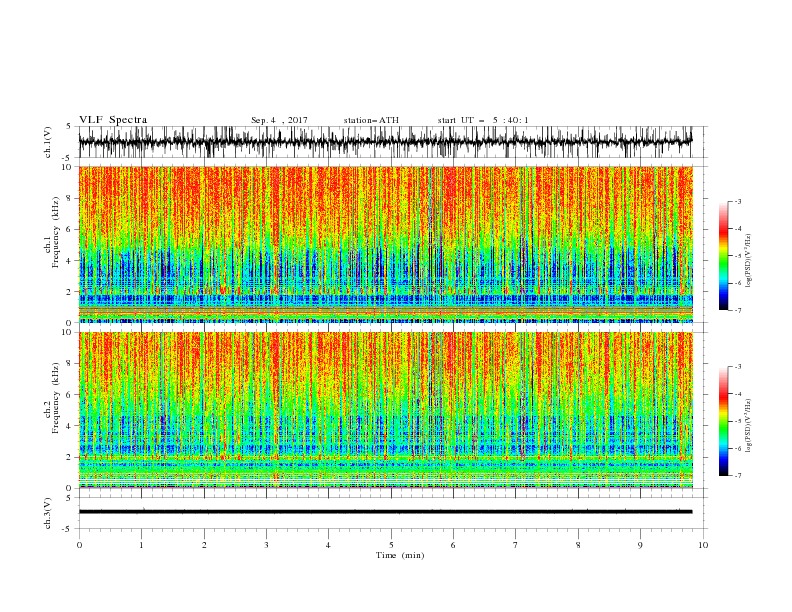Image resolution: width=792 pixels, height=612 pixels.
Task: Click the "-5" tick on lower color bar
Action: pos(738,421)
